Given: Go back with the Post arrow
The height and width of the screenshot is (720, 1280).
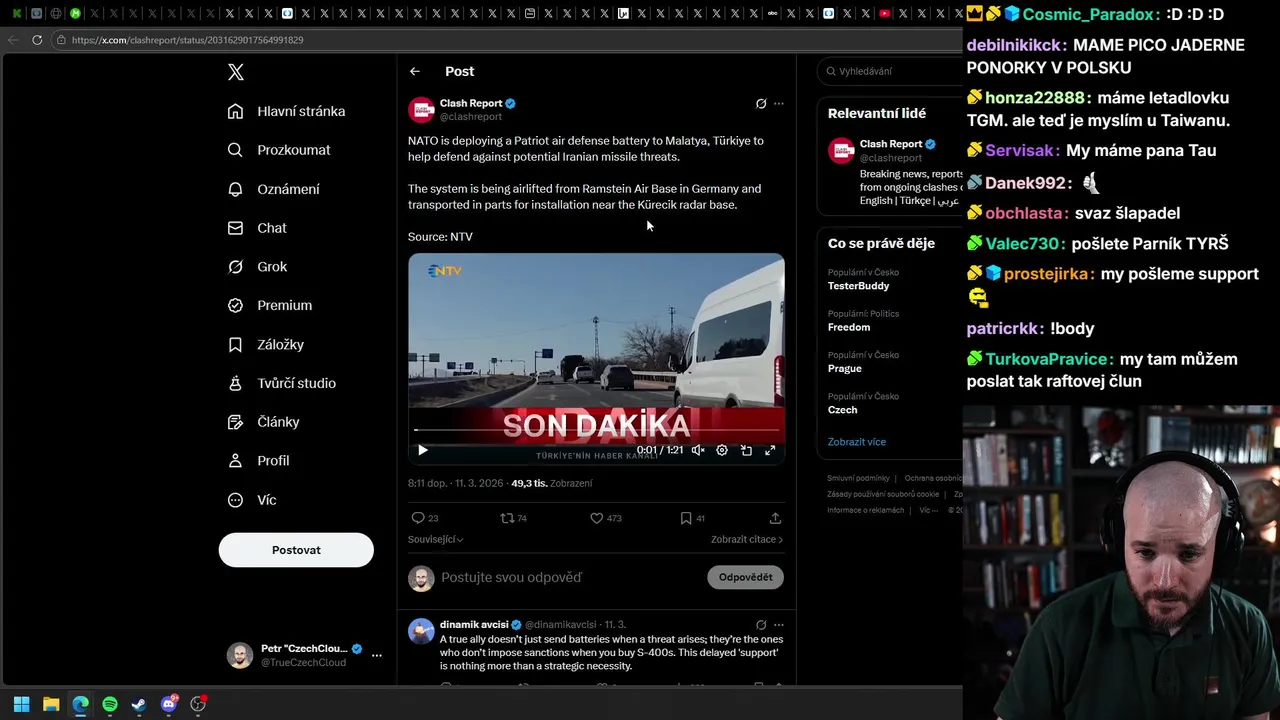Looking at the screenshot, I should (415, 71).
